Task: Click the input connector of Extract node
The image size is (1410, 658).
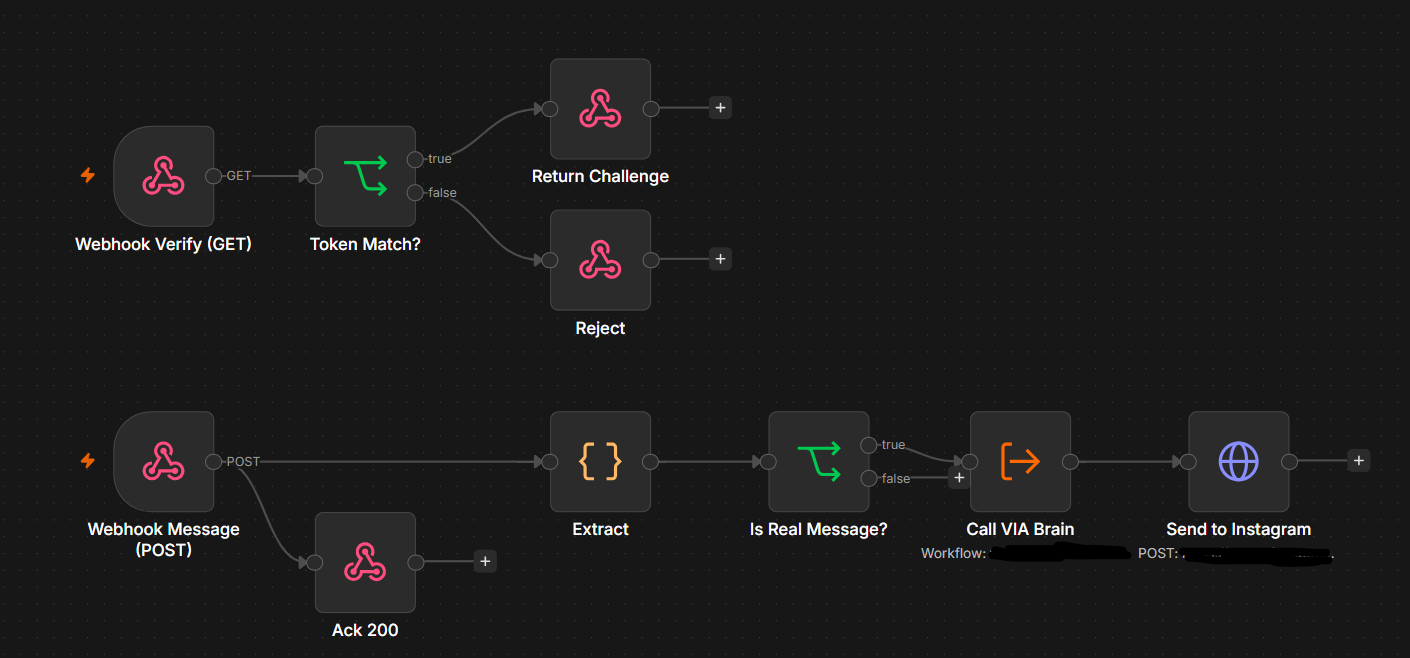Action: pyautogui.click(x=550, y=461)
